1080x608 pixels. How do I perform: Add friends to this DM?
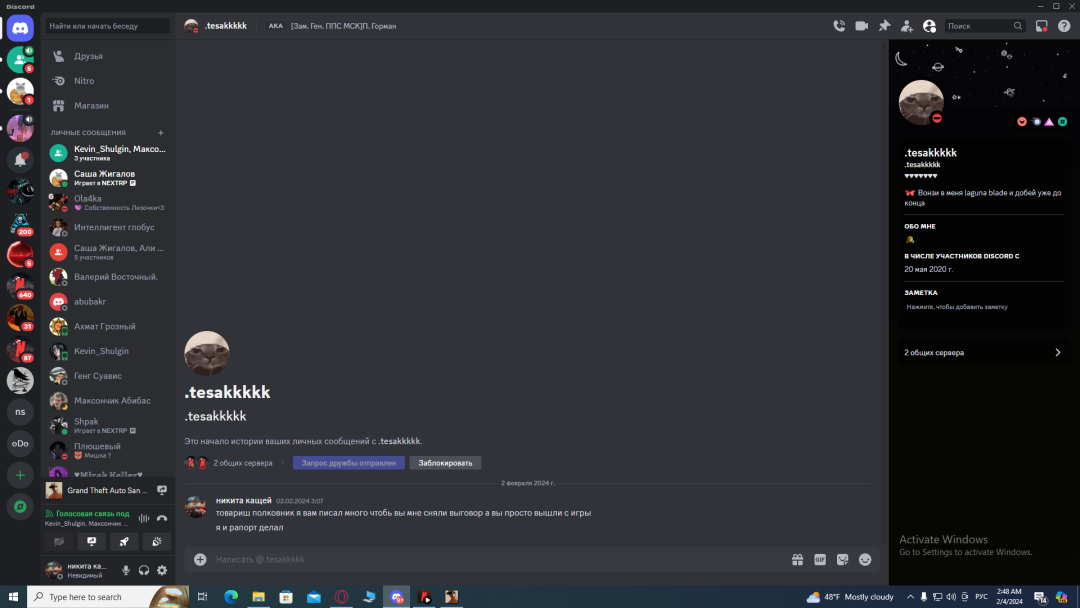coord(907,26)
